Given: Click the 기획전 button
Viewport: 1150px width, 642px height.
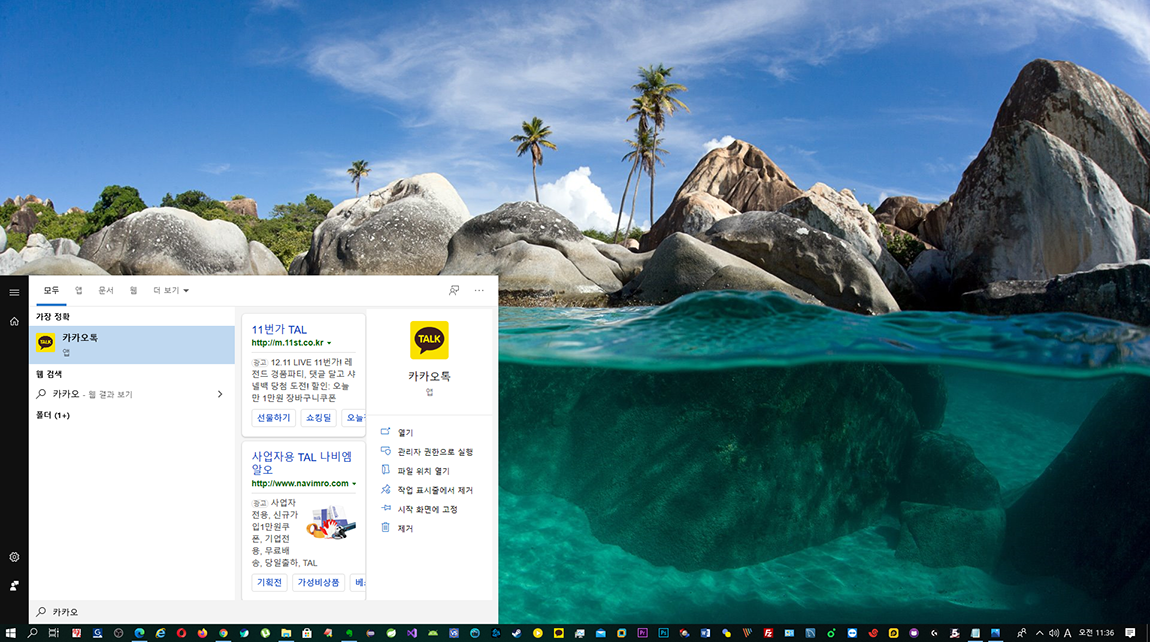Looking at the screenshot, I should click(269, 583).
